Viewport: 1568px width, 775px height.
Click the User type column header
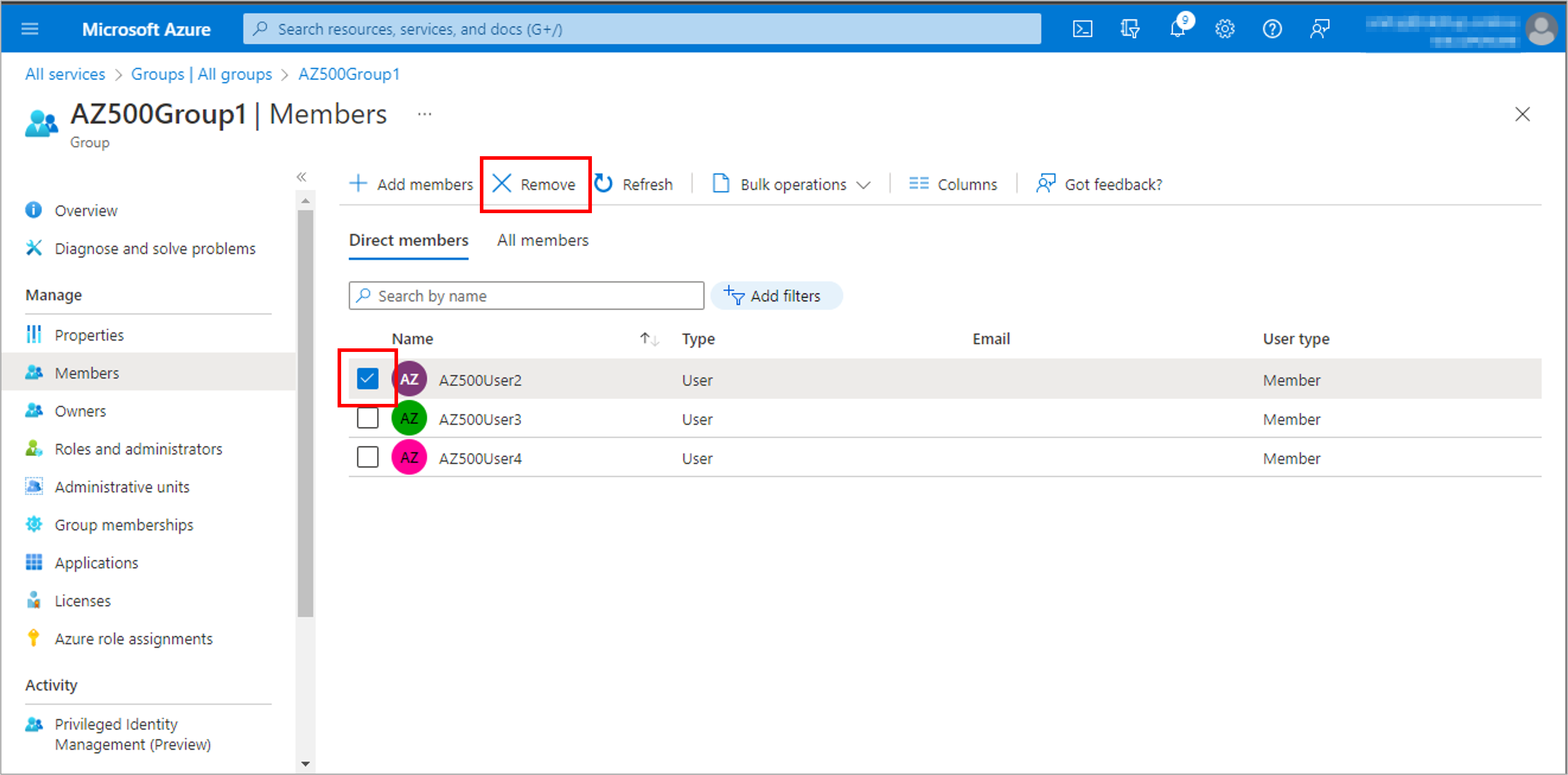click(x=1296, y=339)
